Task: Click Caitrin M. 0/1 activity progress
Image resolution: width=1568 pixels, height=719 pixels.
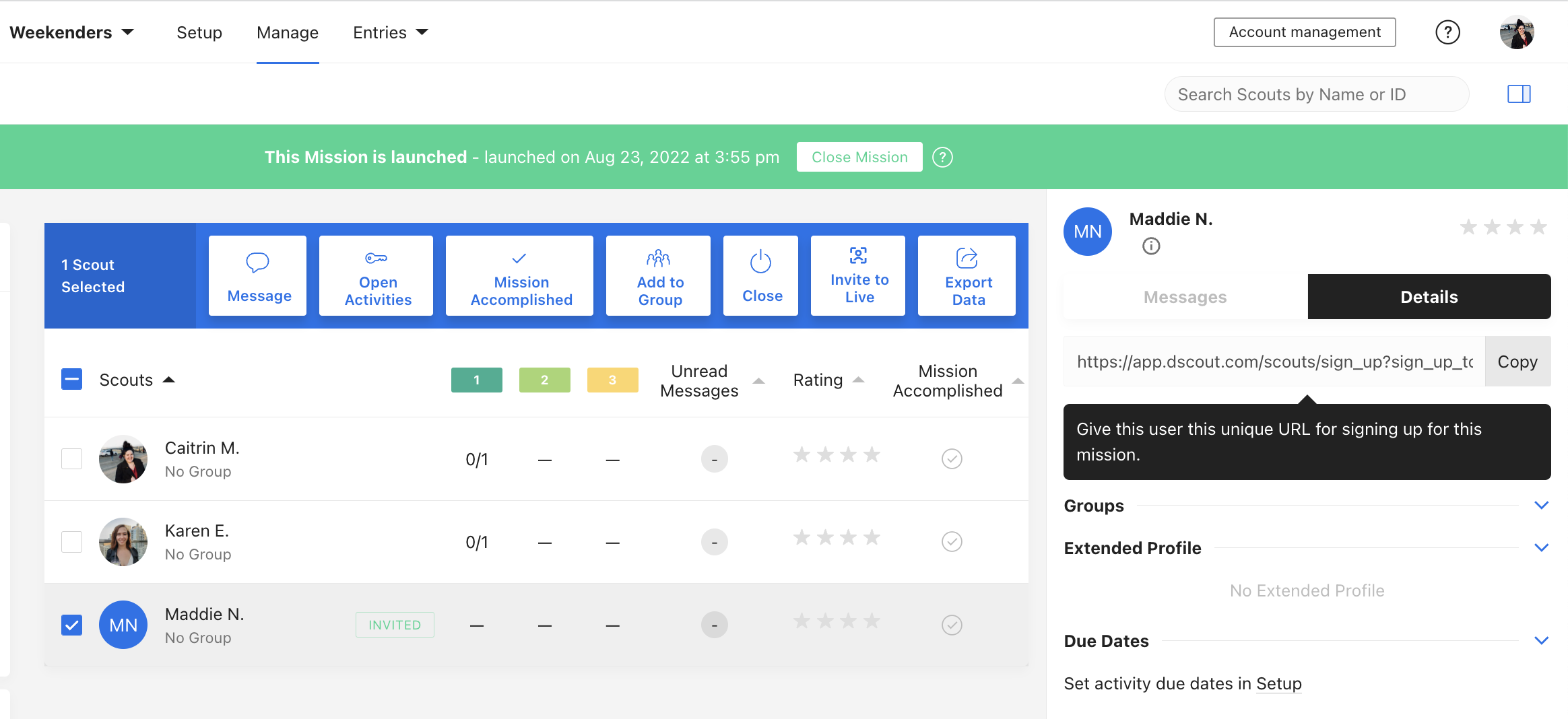Action: pos(477,460)
